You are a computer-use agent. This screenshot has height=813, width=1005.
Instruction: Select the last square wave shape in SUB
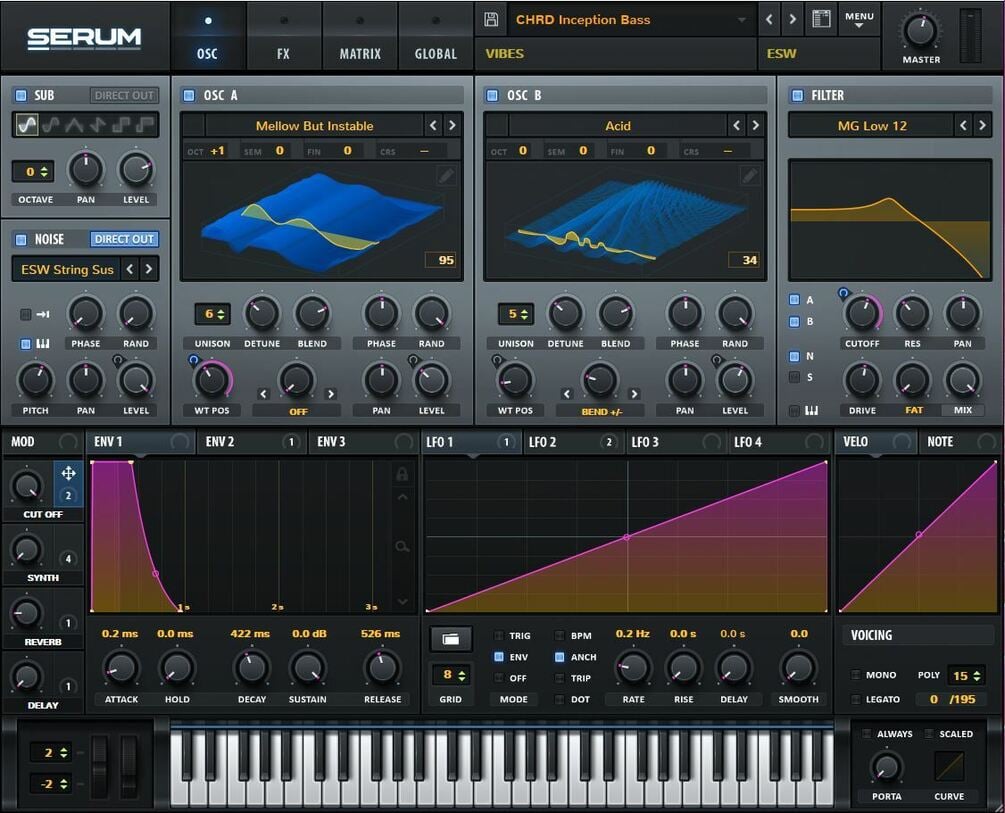point(145,124)
